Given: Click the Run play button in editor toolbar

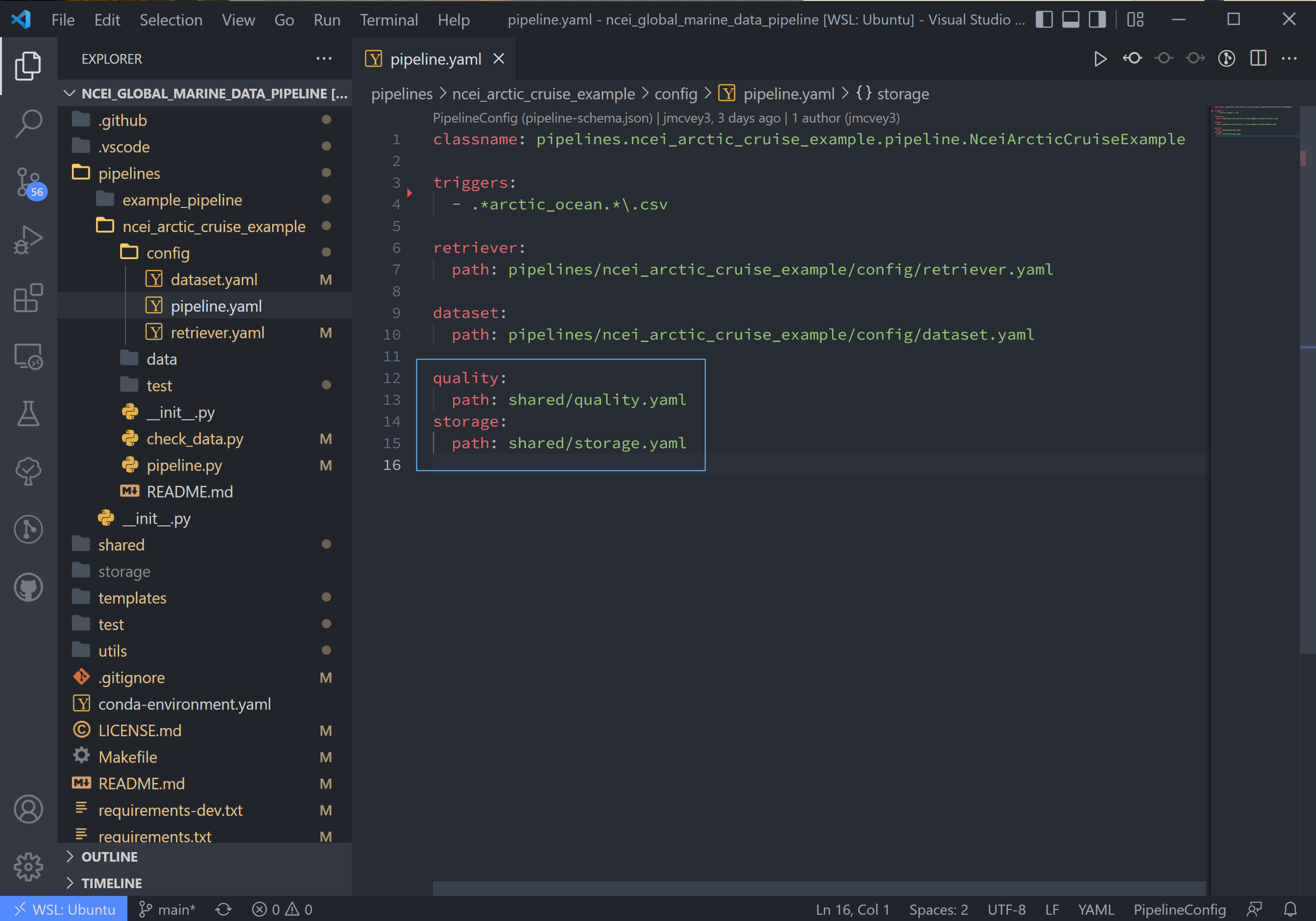Looking at the screenshot, I should coord(1100,59).
